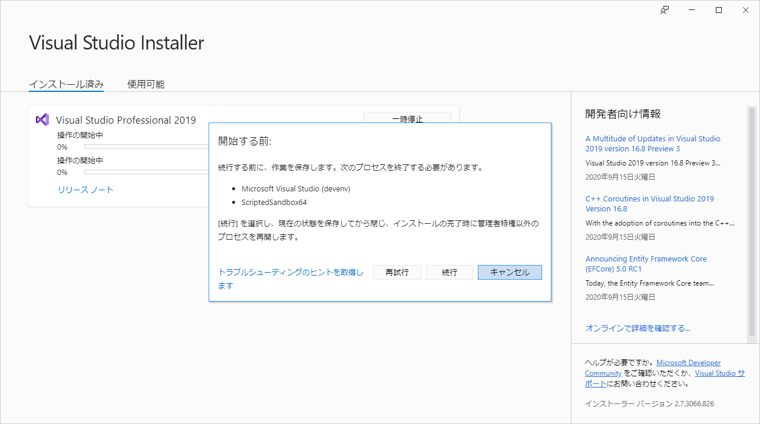
Task: Select the ScriptedSandbox64 process entry
Action: coord(274,202)
